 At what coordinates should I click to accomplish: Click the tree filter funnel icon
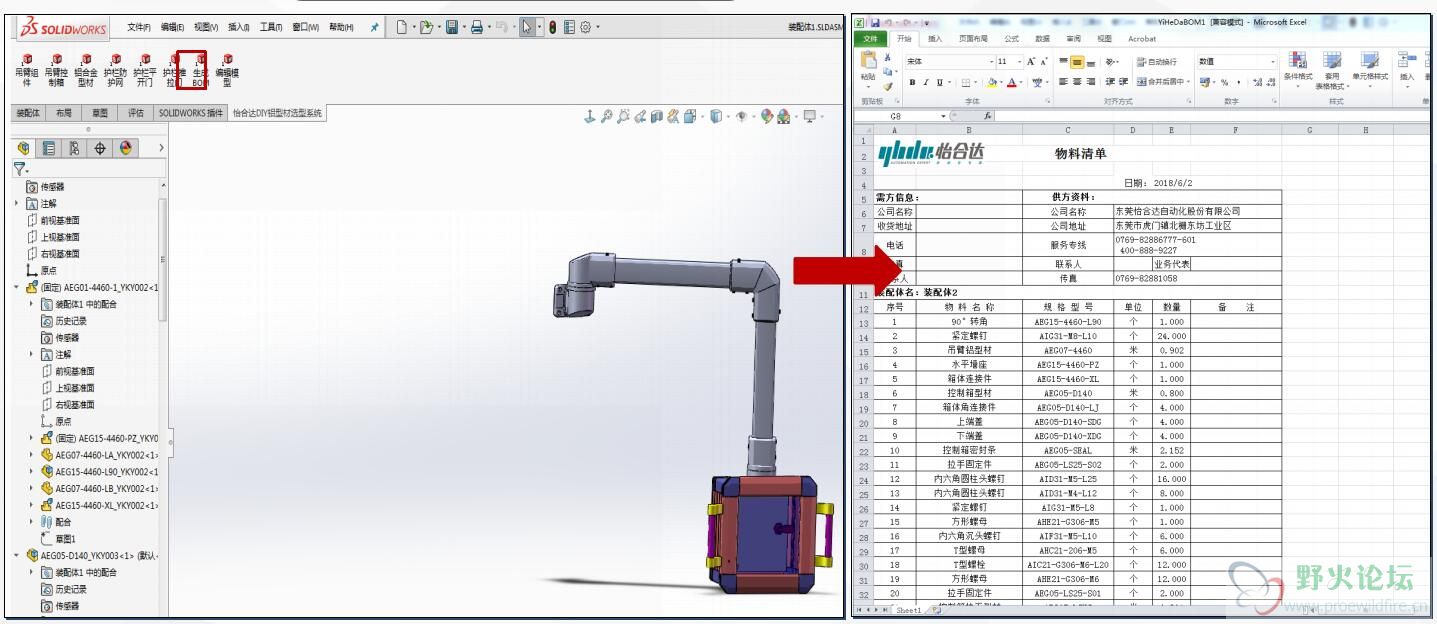19,169
